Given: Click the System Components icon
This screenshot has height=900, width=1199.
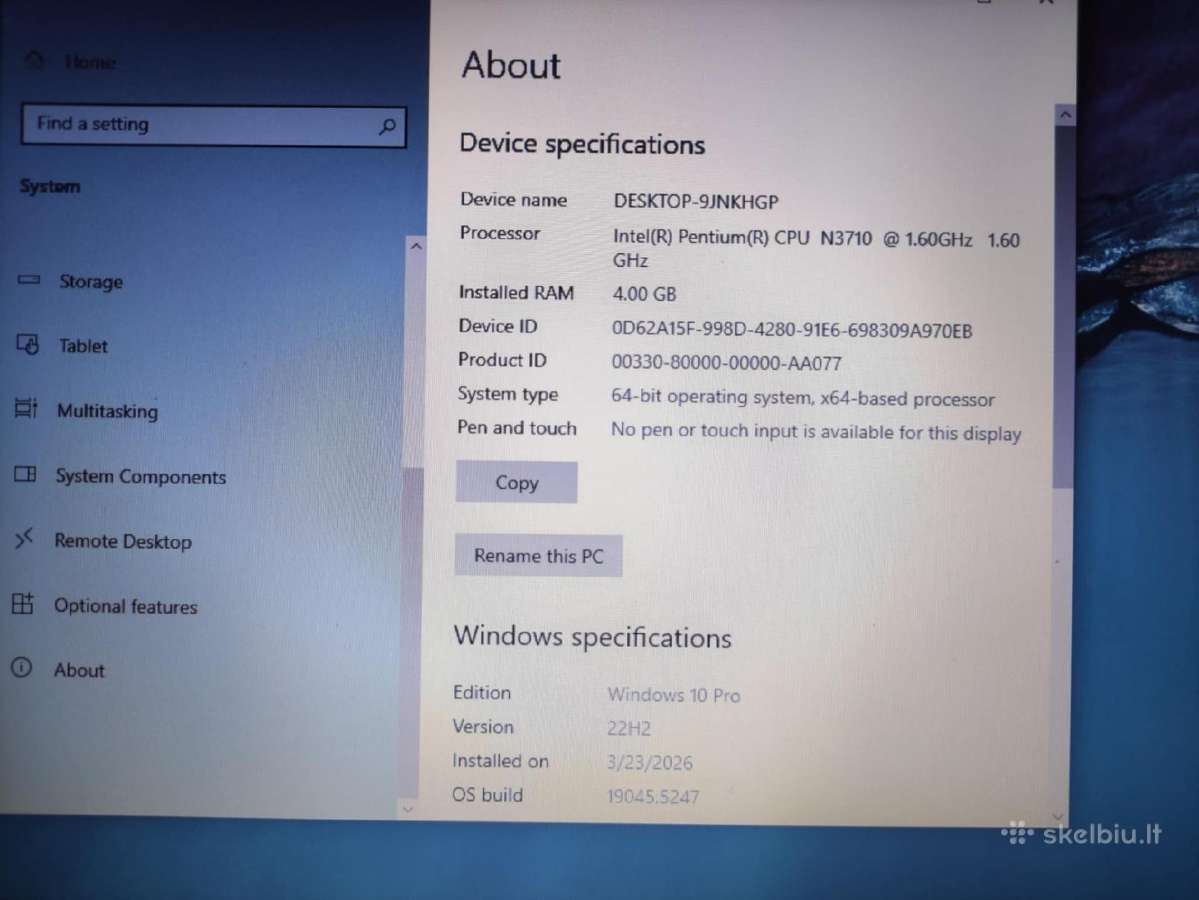Looking at the screenshot, I should point(25,474).
